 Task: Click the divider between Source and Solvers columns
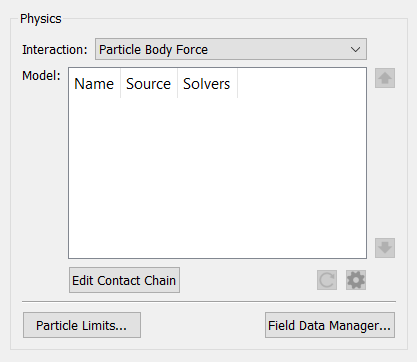click(178, 83)
